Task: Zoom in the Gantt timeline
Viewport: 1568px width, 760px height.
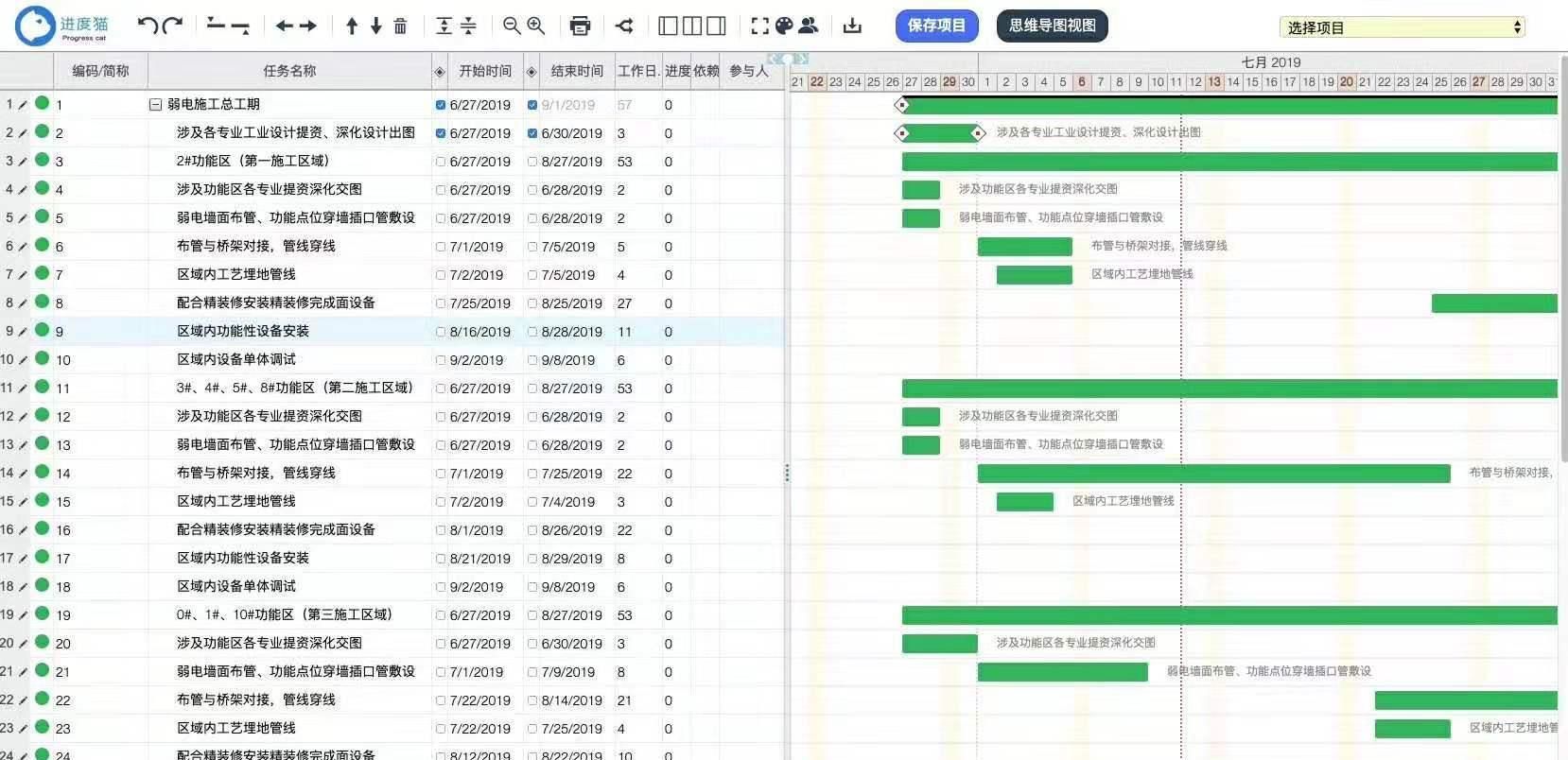Action: tap(536, 26)
